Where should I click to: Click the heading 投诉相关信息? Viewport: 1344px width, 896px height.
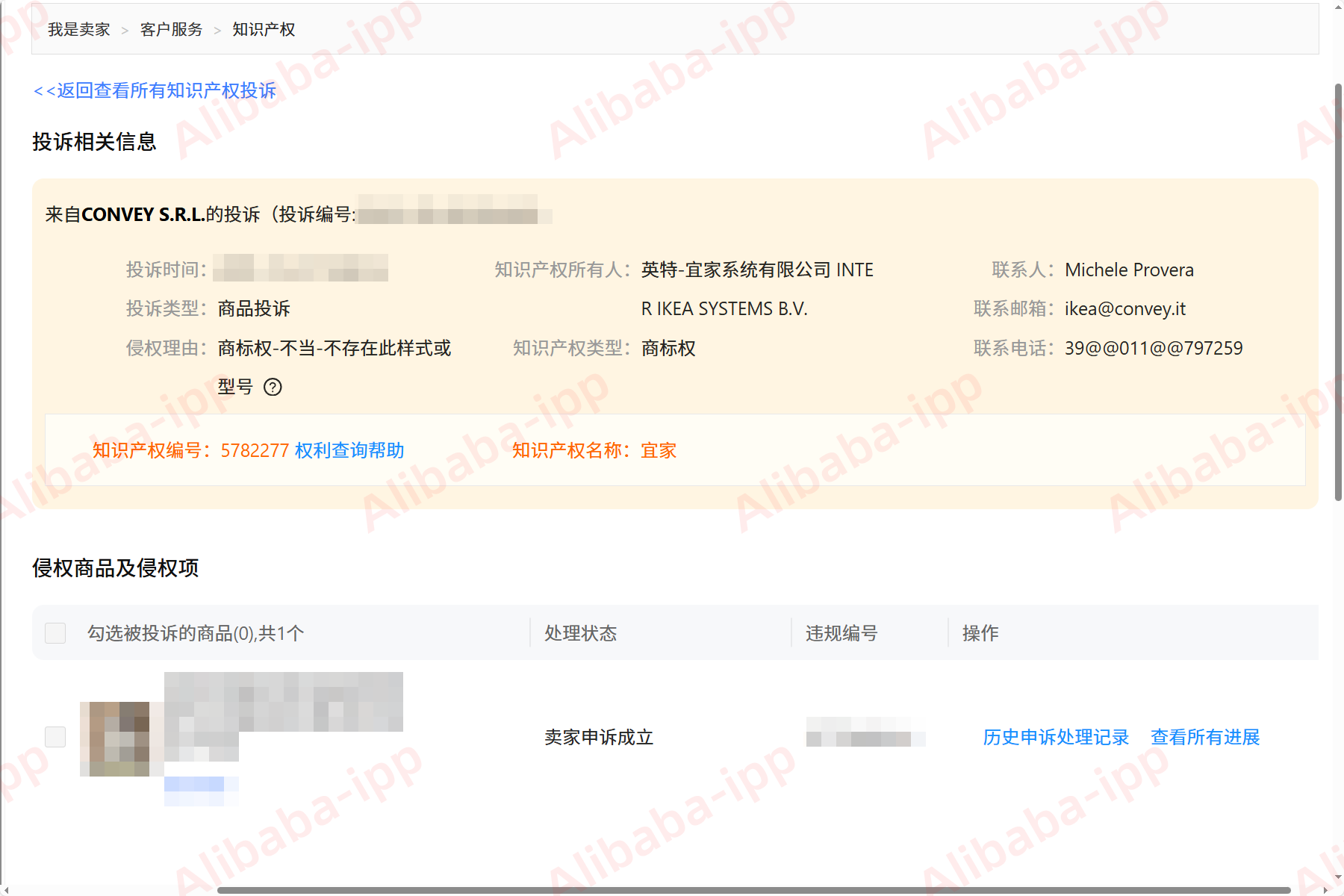pos(95,142)
